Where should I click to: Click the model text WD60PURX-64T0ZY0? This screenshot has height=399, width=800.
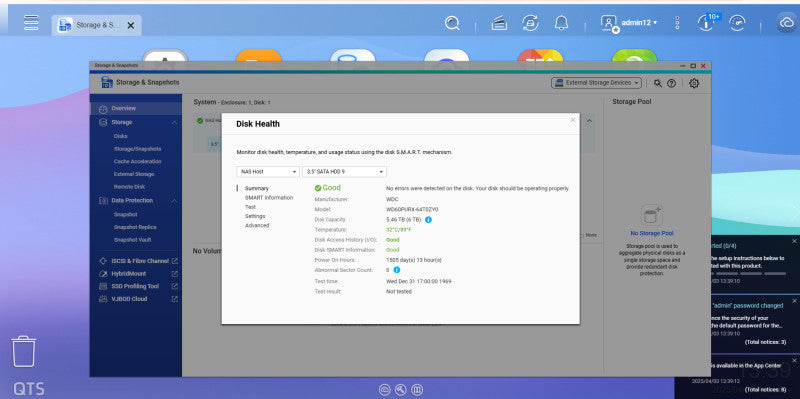click(x=412, y=209)
